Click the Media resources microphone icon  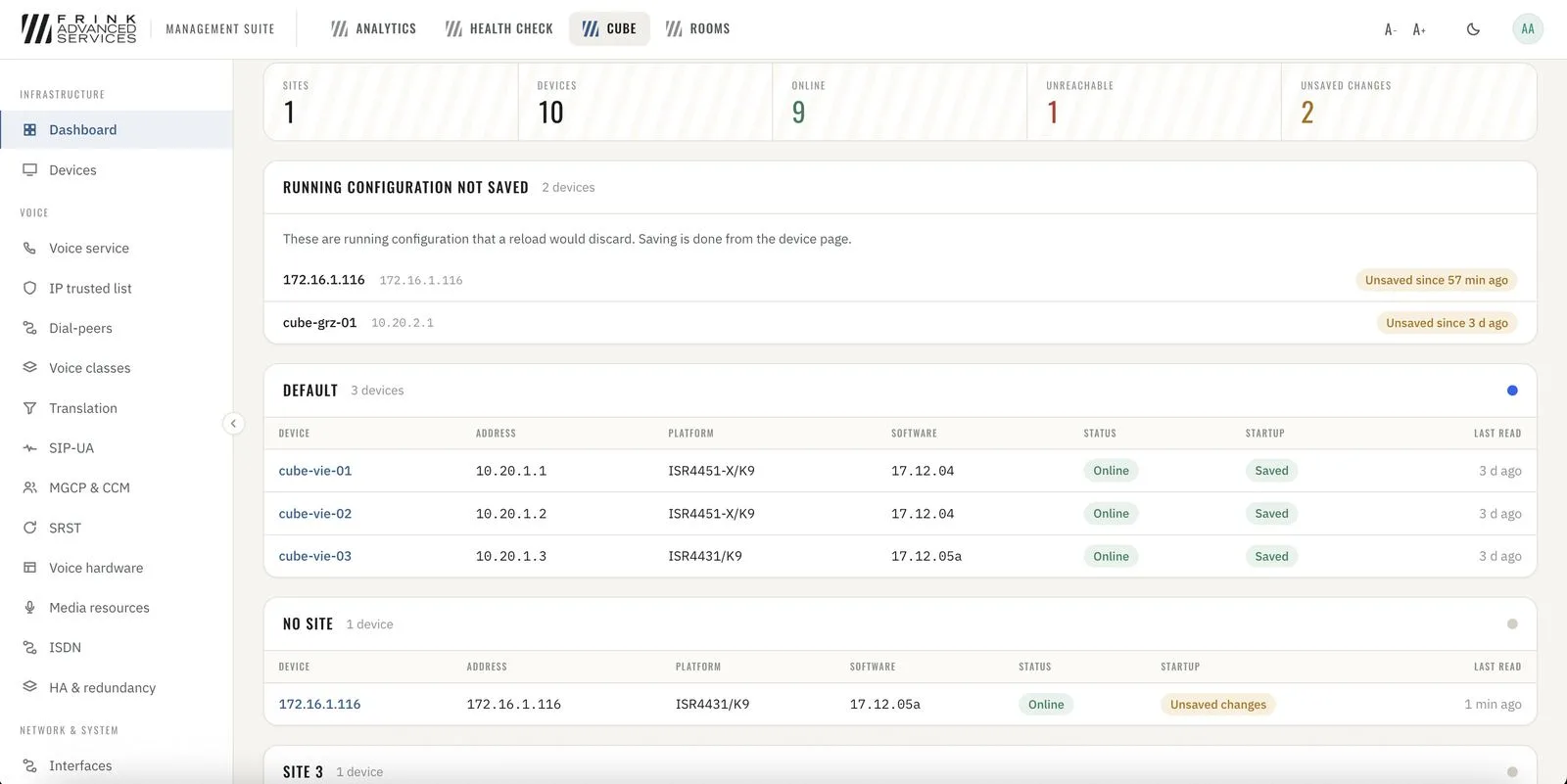(x=29, y=608)
